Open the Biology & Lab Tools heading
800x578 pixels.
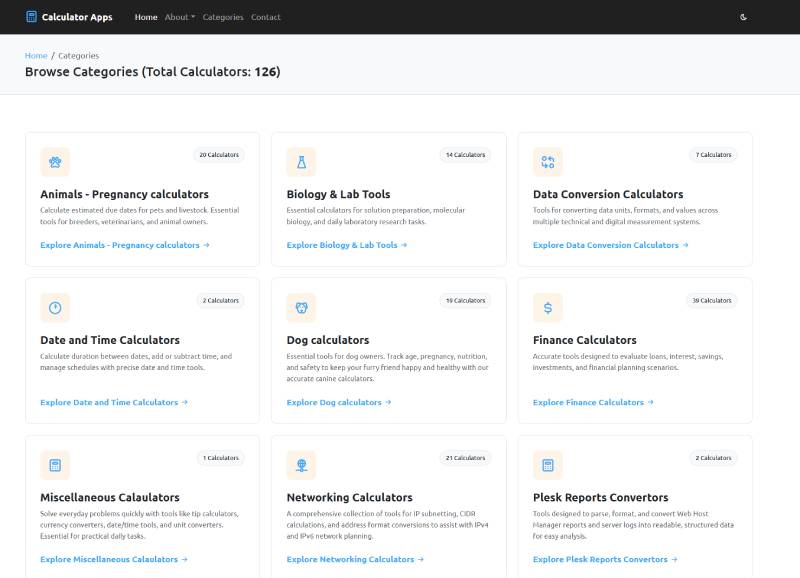[x=338, y=194]
